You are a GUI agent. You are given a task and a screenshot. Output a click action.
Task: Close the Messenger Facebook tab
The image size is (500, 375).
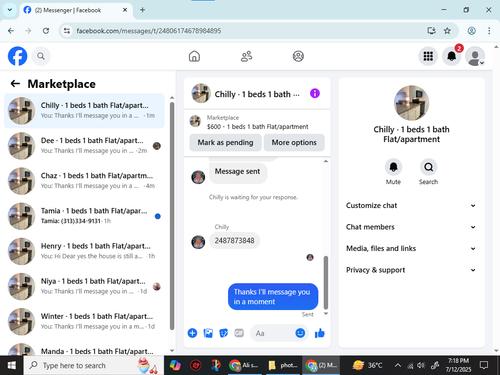[x=125, y=10]
